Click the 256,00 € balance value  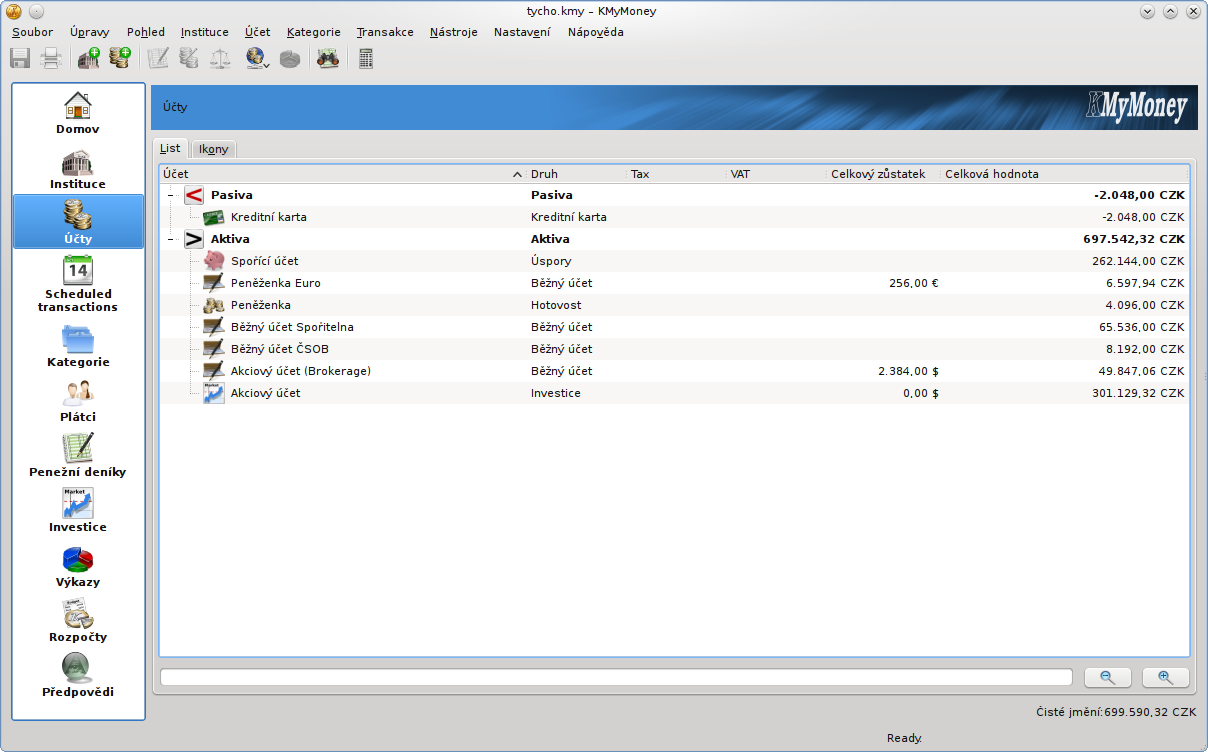click(914, 283)
